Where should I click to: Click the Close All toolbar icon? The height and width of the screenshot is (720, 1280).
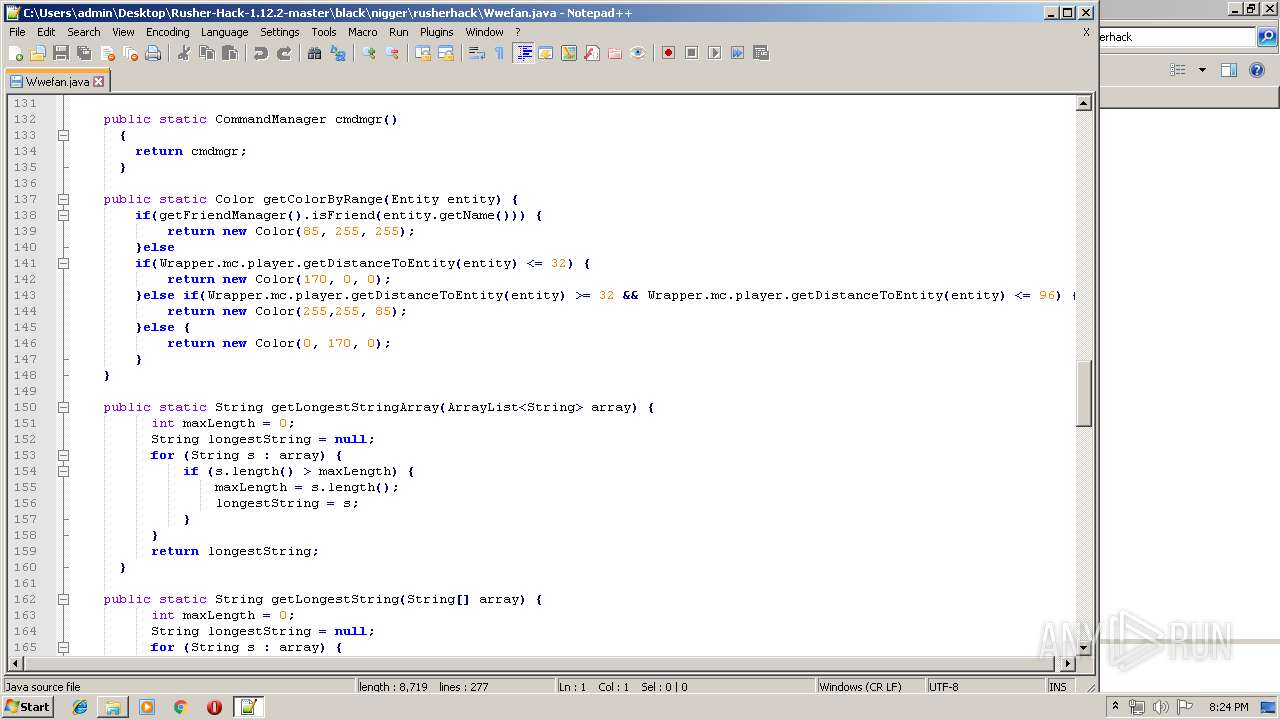(x=130, y=53)
